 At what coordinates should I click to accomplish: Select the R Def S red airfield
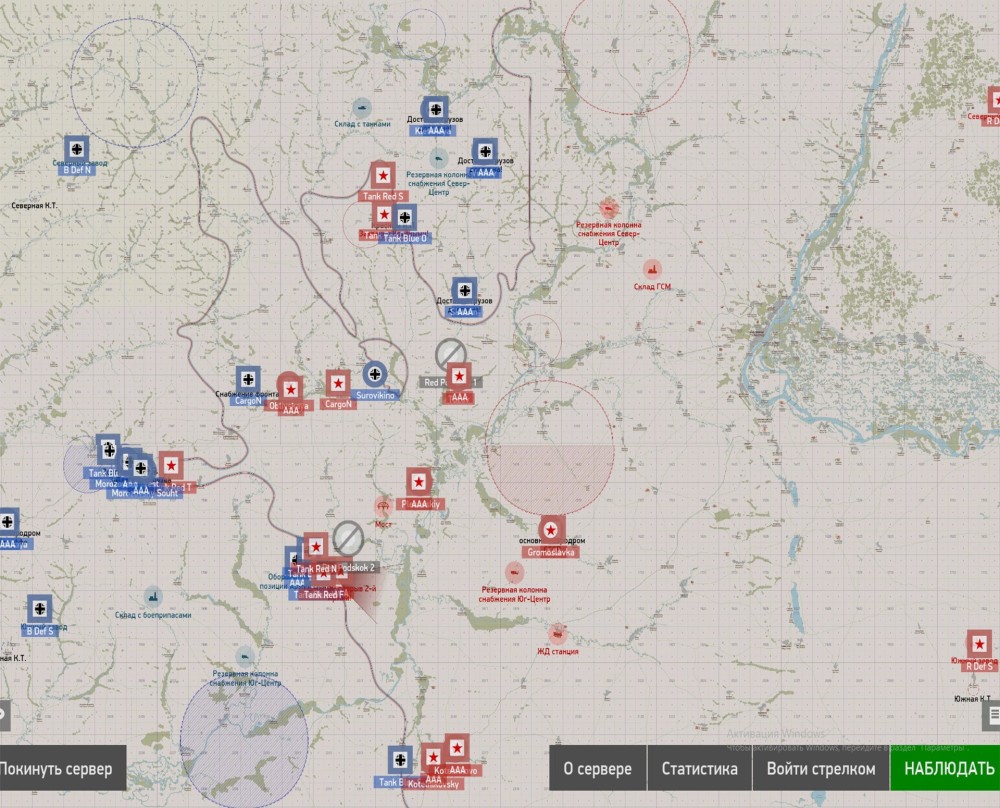[979, 643]
